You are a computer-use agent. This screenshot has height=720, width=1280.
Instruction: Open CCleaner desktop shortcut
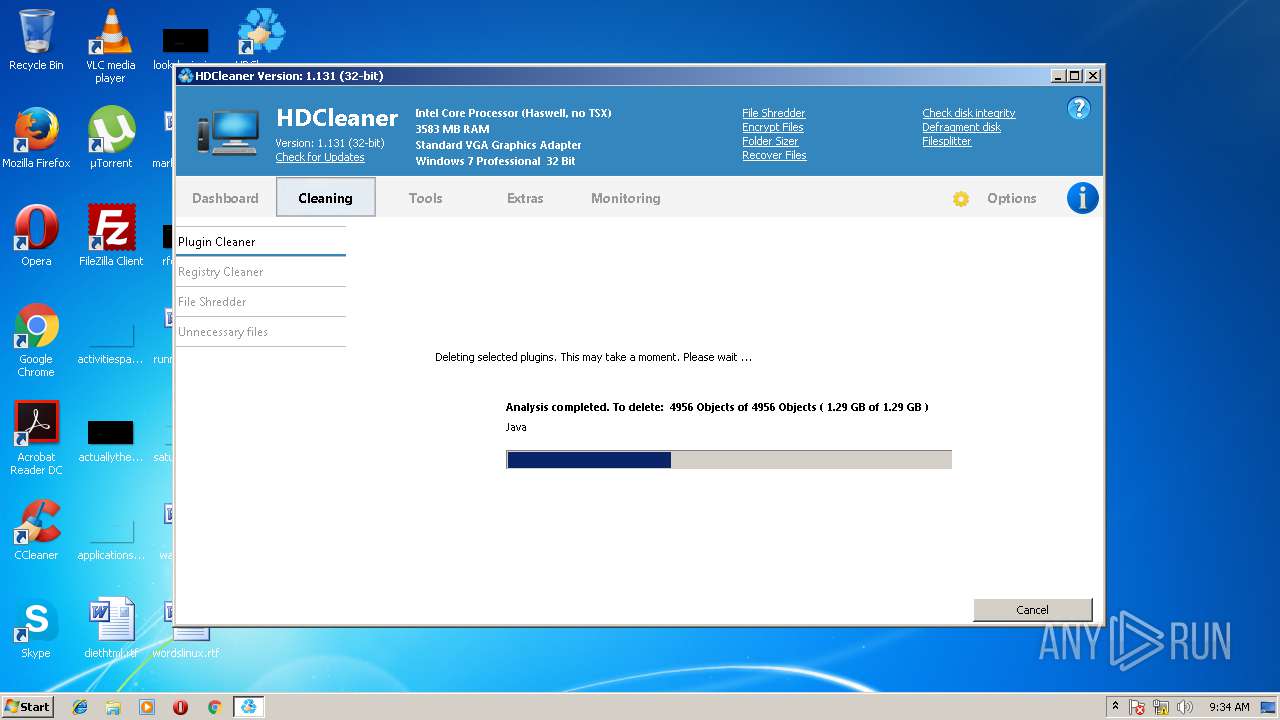click(36, 530)
